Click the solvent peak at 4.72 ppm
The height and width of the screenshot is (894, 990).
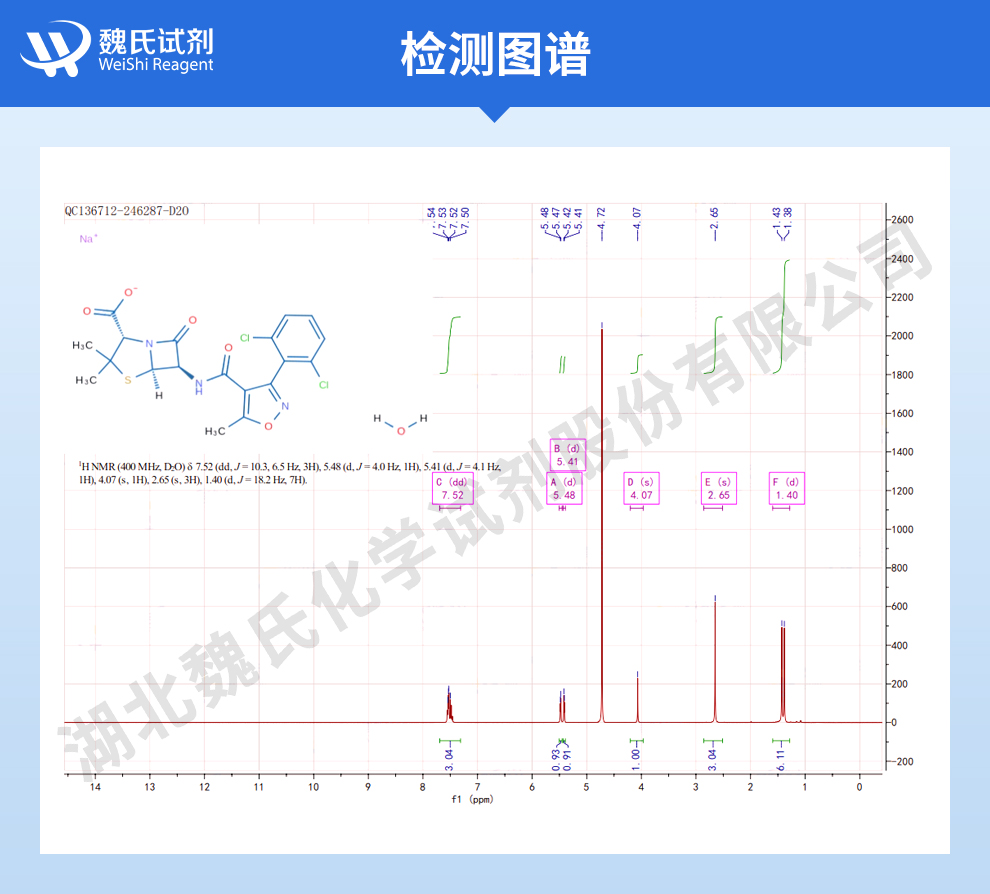coord(602,524)
